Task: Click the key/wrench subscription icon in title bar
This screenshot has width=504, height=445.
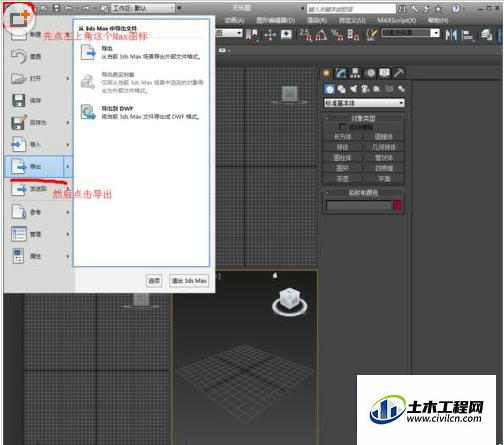Action: 414,8
